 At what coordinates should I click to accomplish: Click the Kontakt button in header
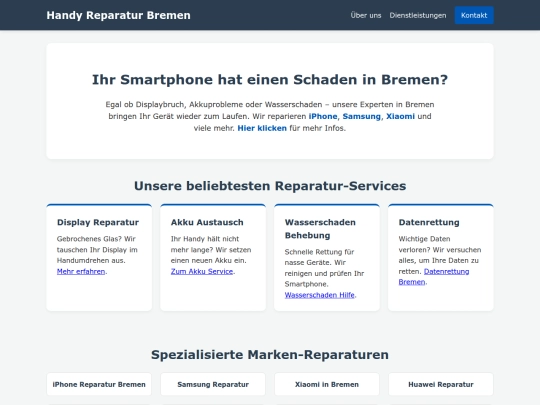[474, 15]
